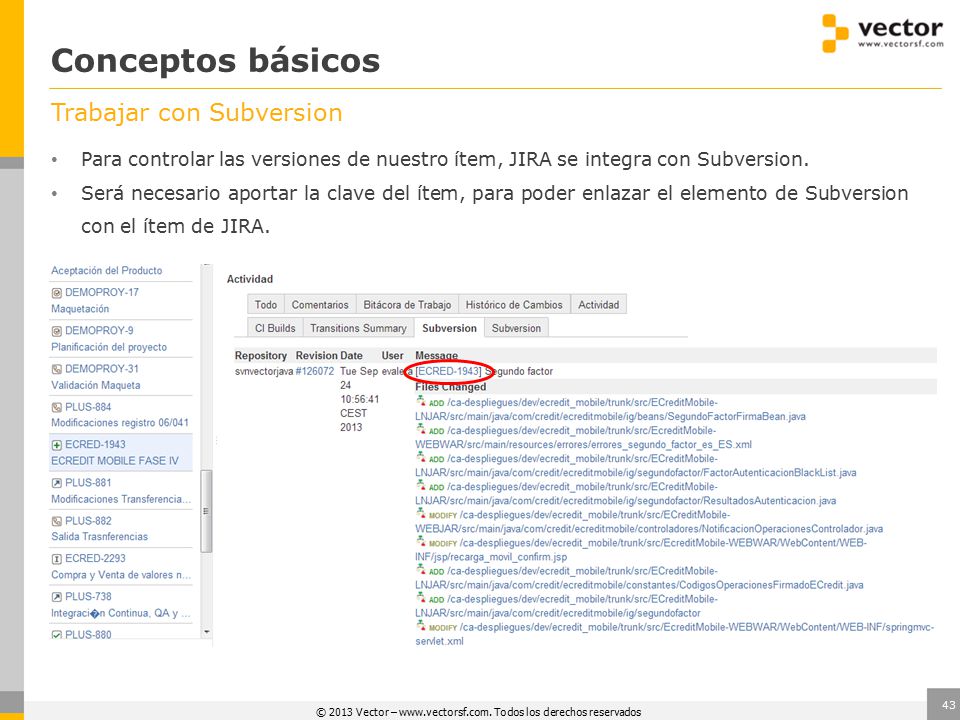Click the PLUS-882 issue type icon
This screenshot has height=720, width=960.
[56, 521]
